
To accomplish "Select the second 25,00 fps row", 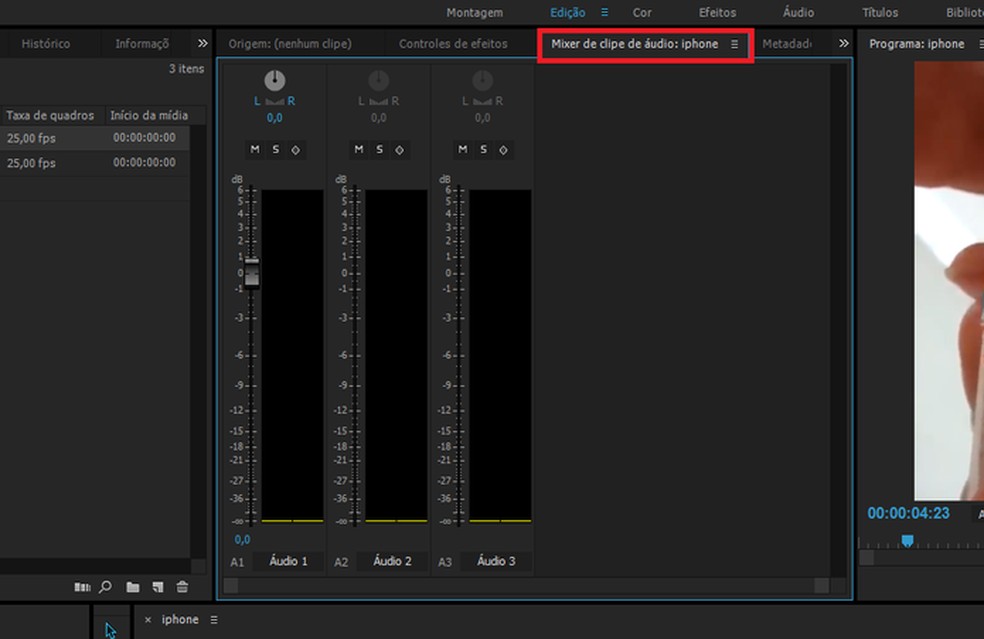I will tap(94, 163).
